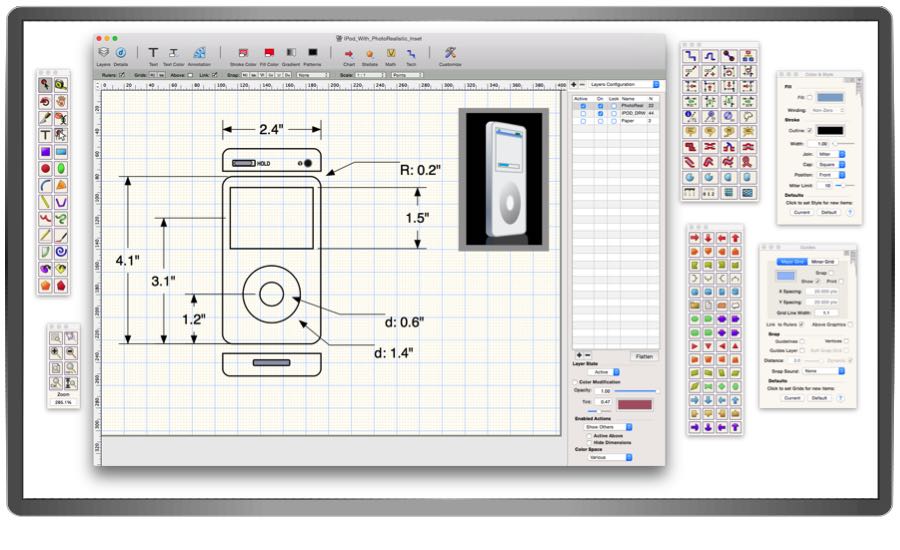The width and height of the screenshot is (900, 550).
Task: Open the Show Others dropdown
Action: pos(608,427)
